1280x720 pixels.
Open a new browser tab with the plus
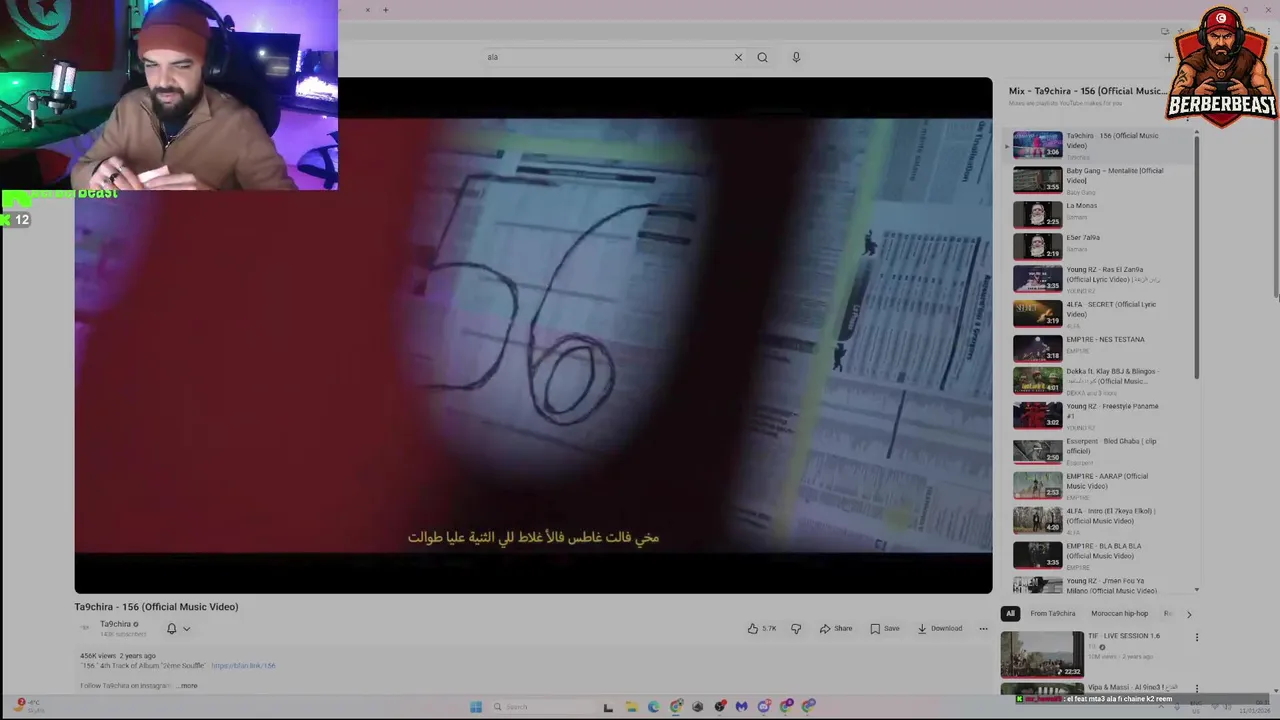click(x=385, y=10)
